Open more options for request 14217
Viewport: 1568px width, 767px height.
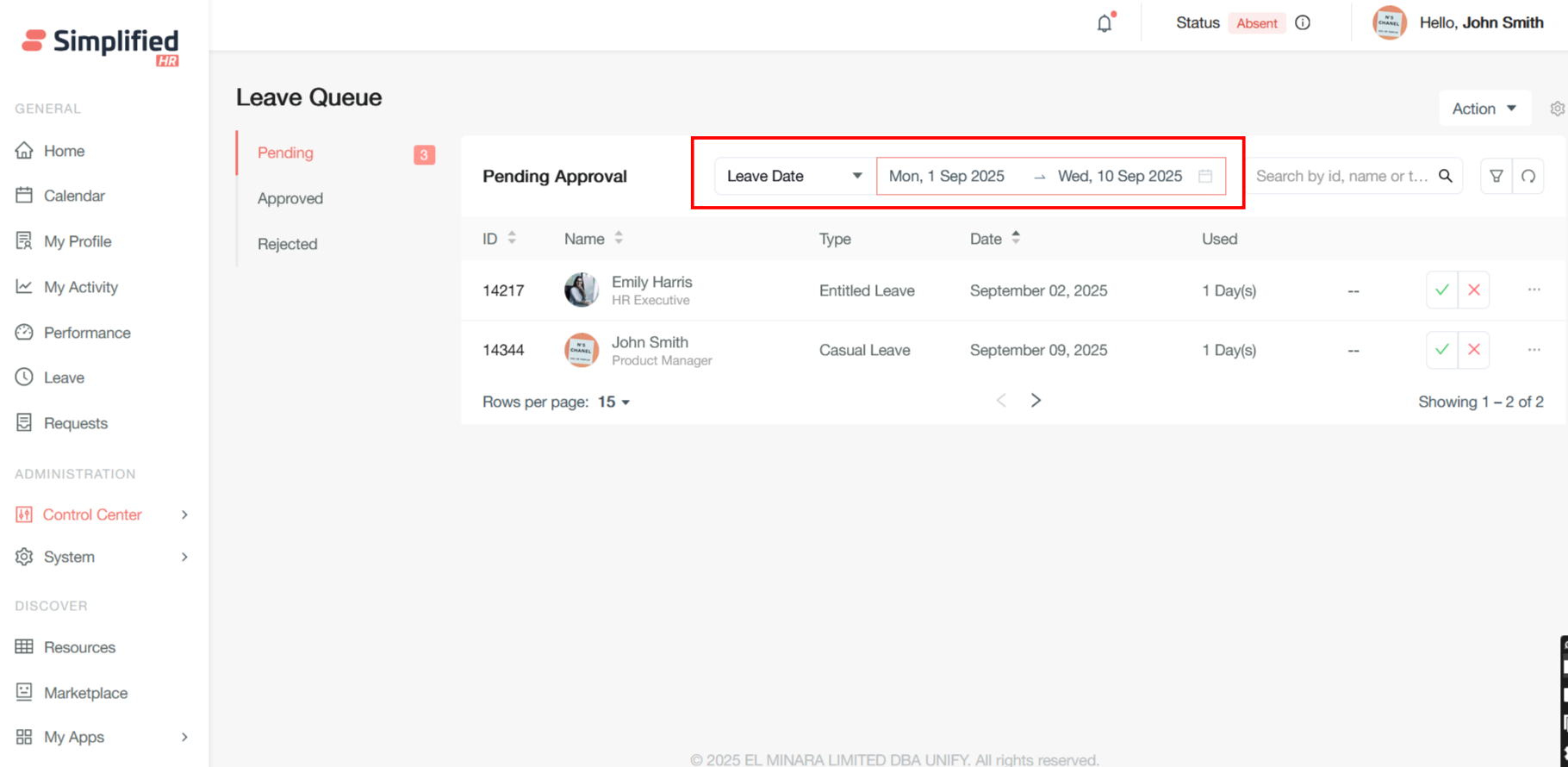(1534, 290)
